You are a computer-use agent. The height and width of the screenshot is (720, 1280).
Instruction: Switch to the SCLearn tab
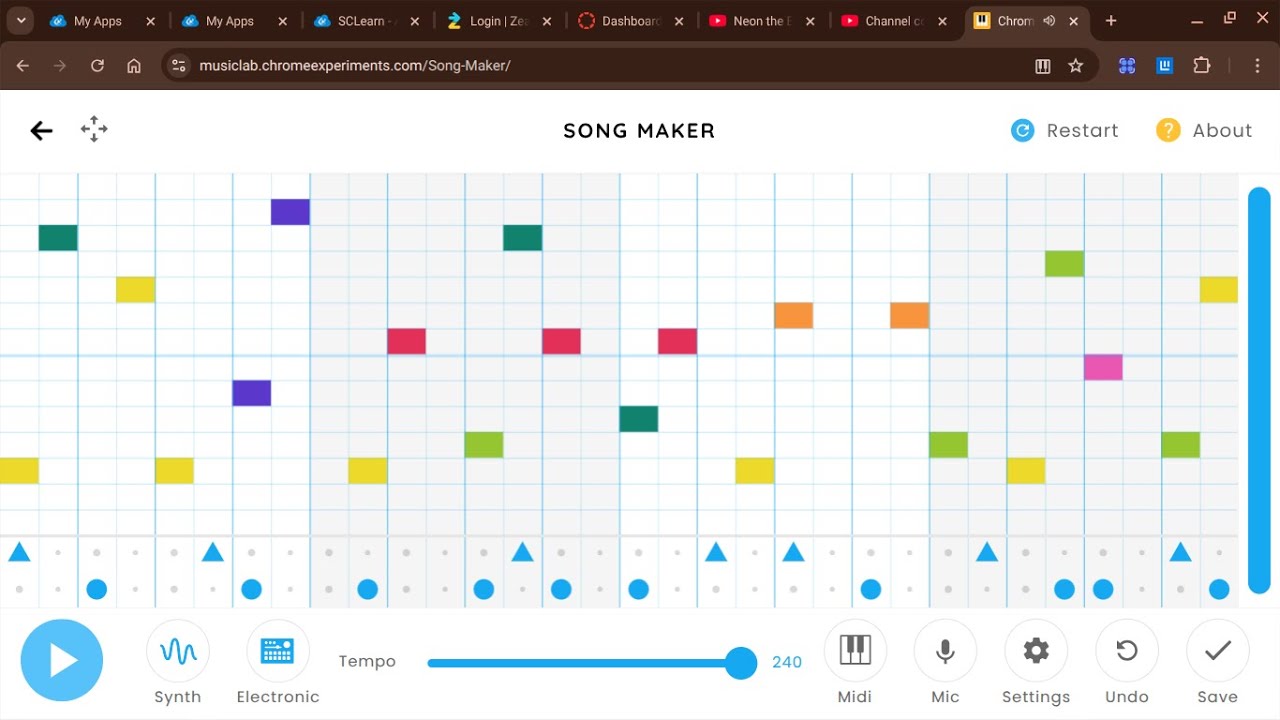(x=367, y=21)
